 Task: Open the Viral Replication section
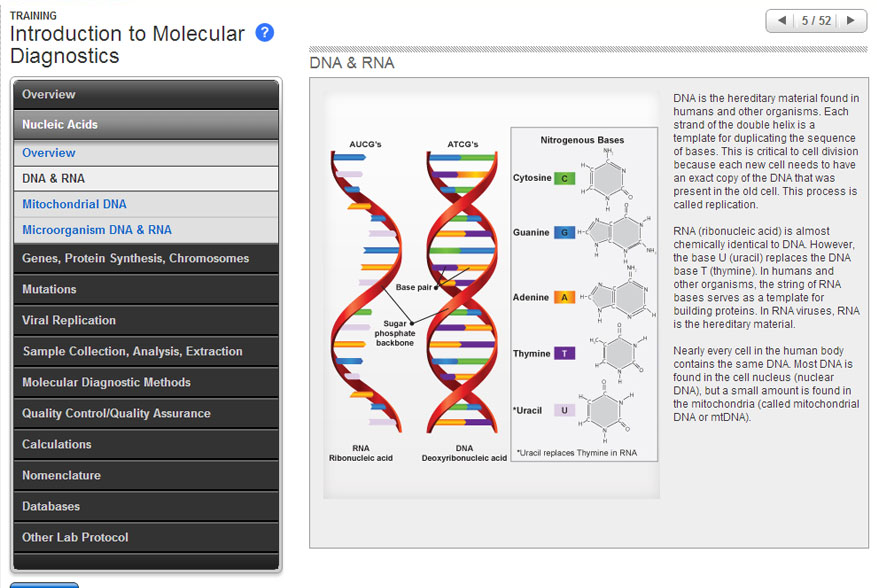coord(145,320)
